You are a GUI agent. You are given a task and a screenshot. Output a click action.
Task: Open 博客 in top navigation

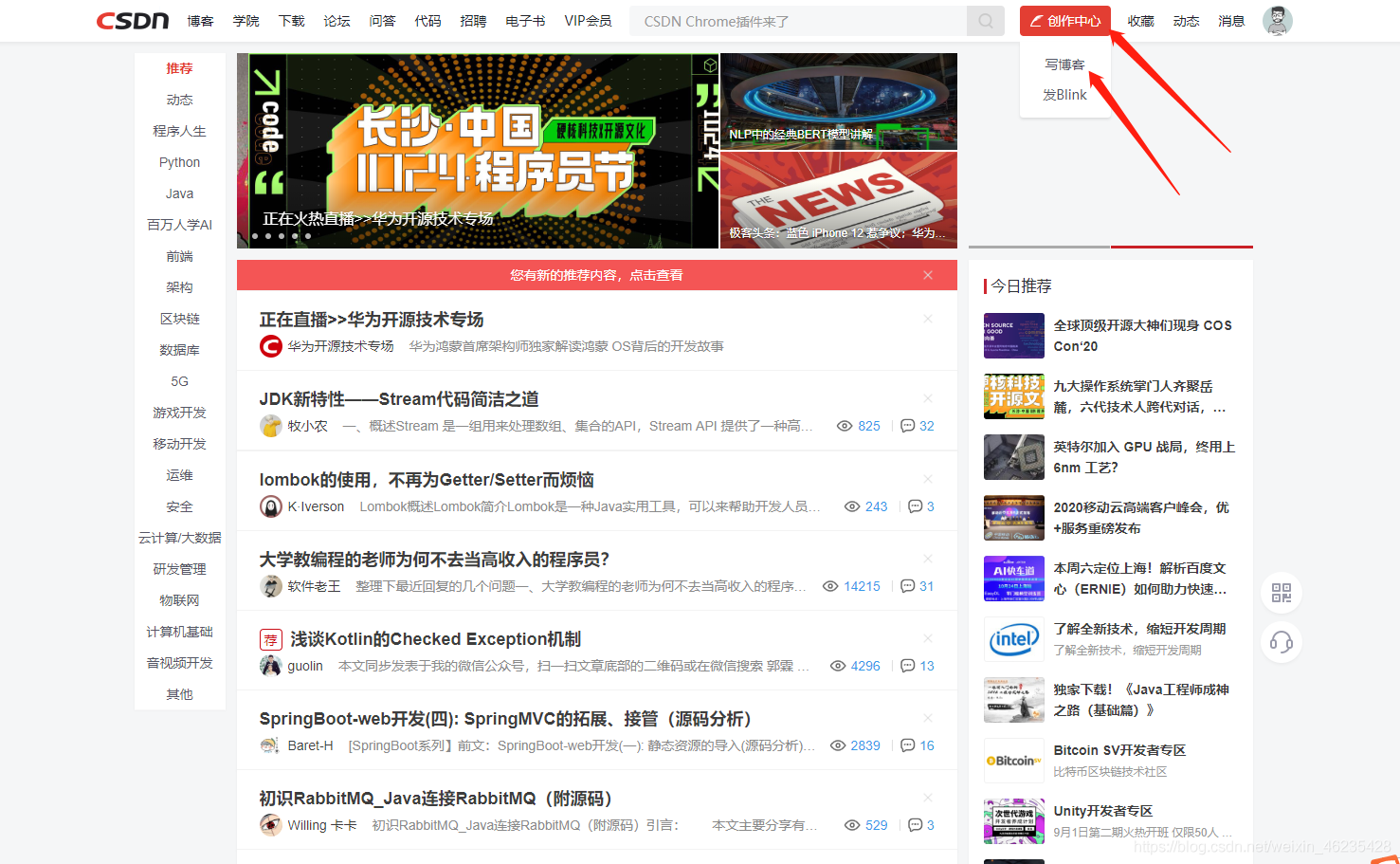pos(200,21)
